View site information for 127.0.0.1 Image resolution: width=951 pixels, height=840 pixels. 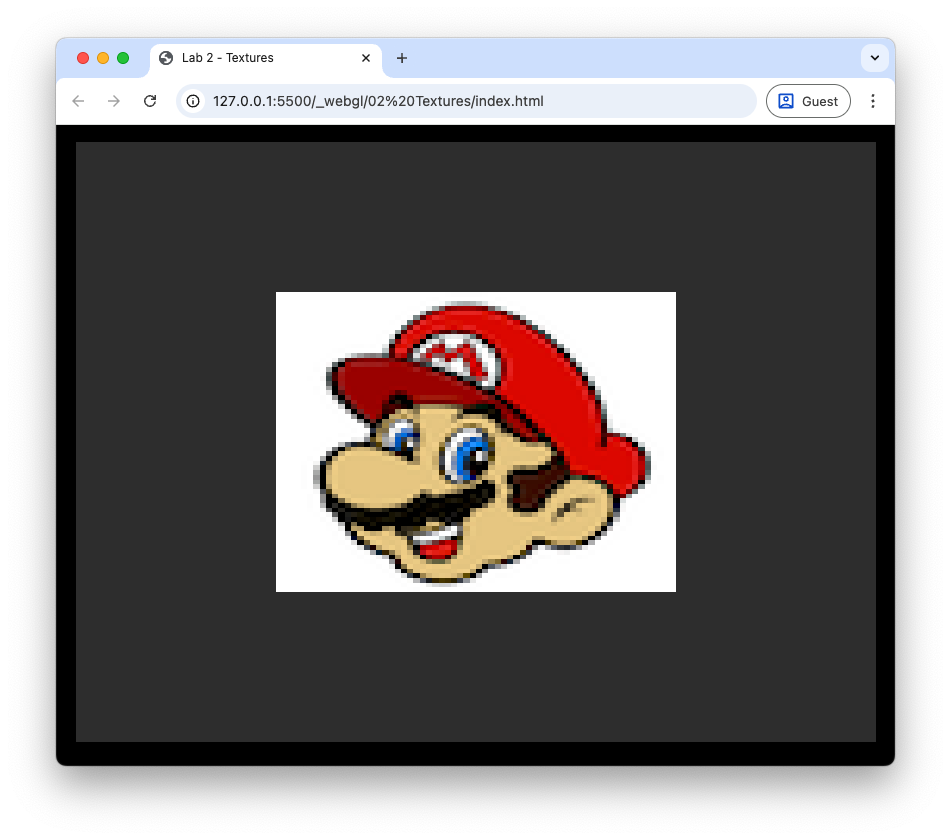click(193, 101)
